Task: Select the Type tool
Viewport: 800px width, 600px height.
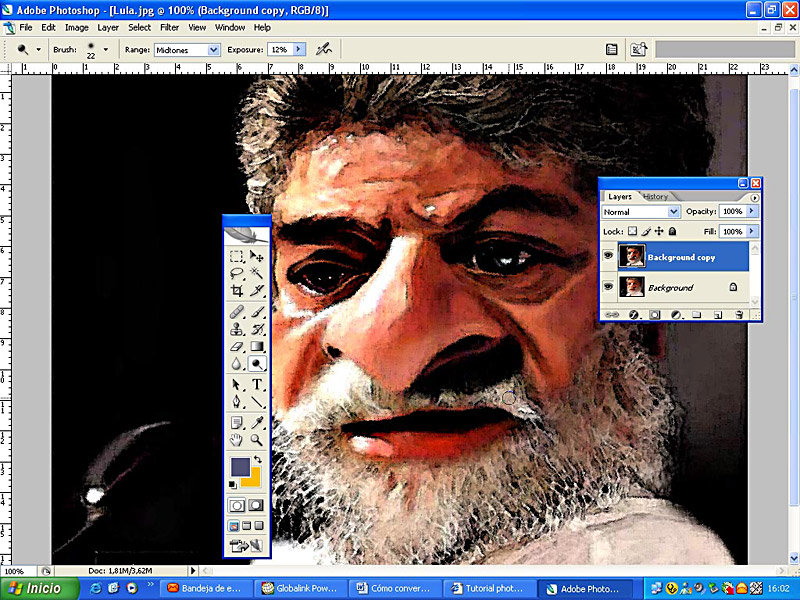Action: tap(257, 385)
